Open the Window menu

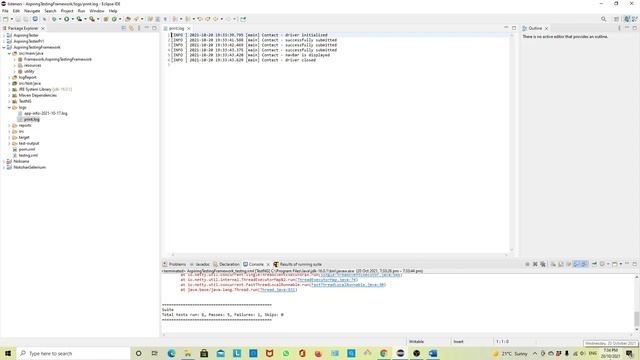click(97, 11)
